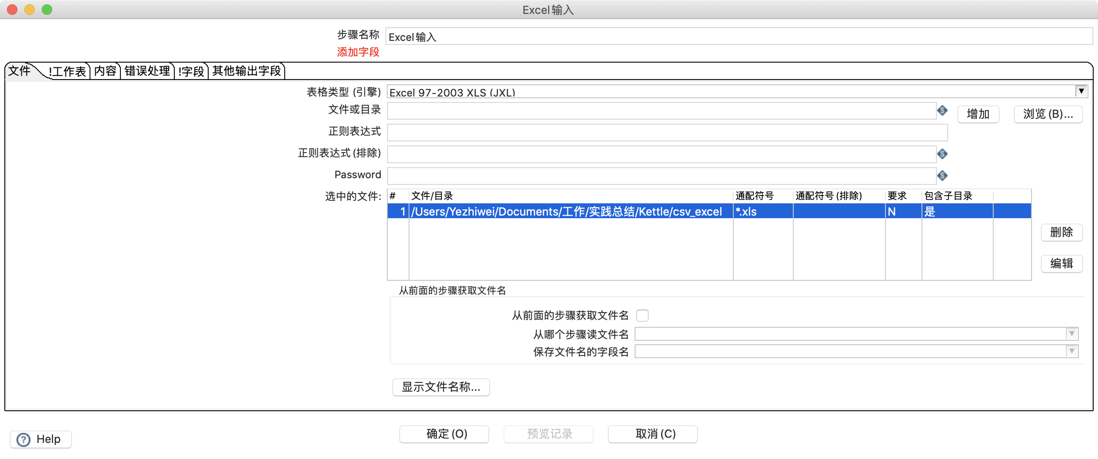This screenshot has height=459, width=1098.
Task: Switch to the 内容 tab
Action: (x=106, y=71)
